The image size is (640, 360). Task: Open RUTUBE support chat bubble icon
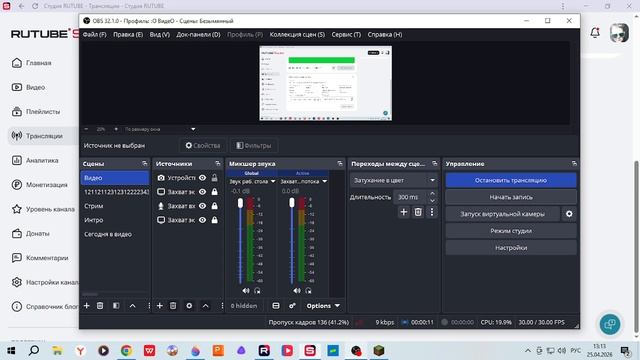coord(610,324)
